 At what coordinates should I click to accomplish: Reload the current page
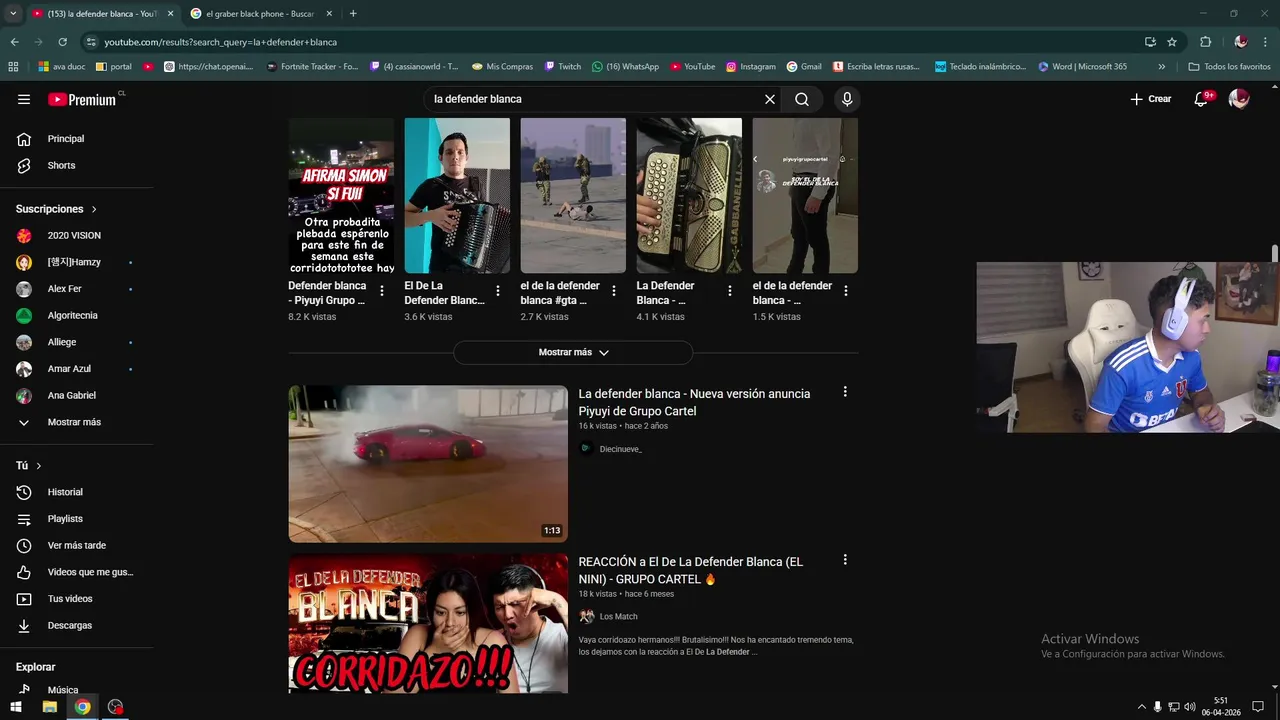click(62, 42)
